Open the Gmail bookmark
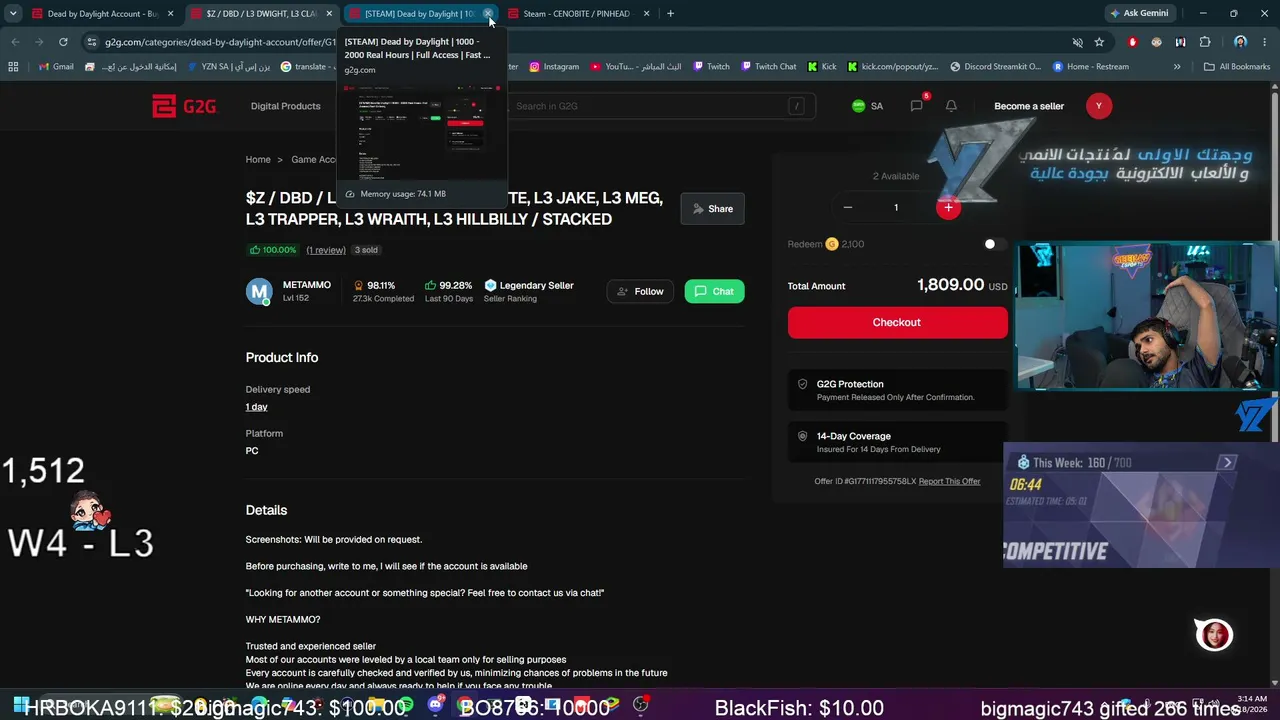 point(56,67)
